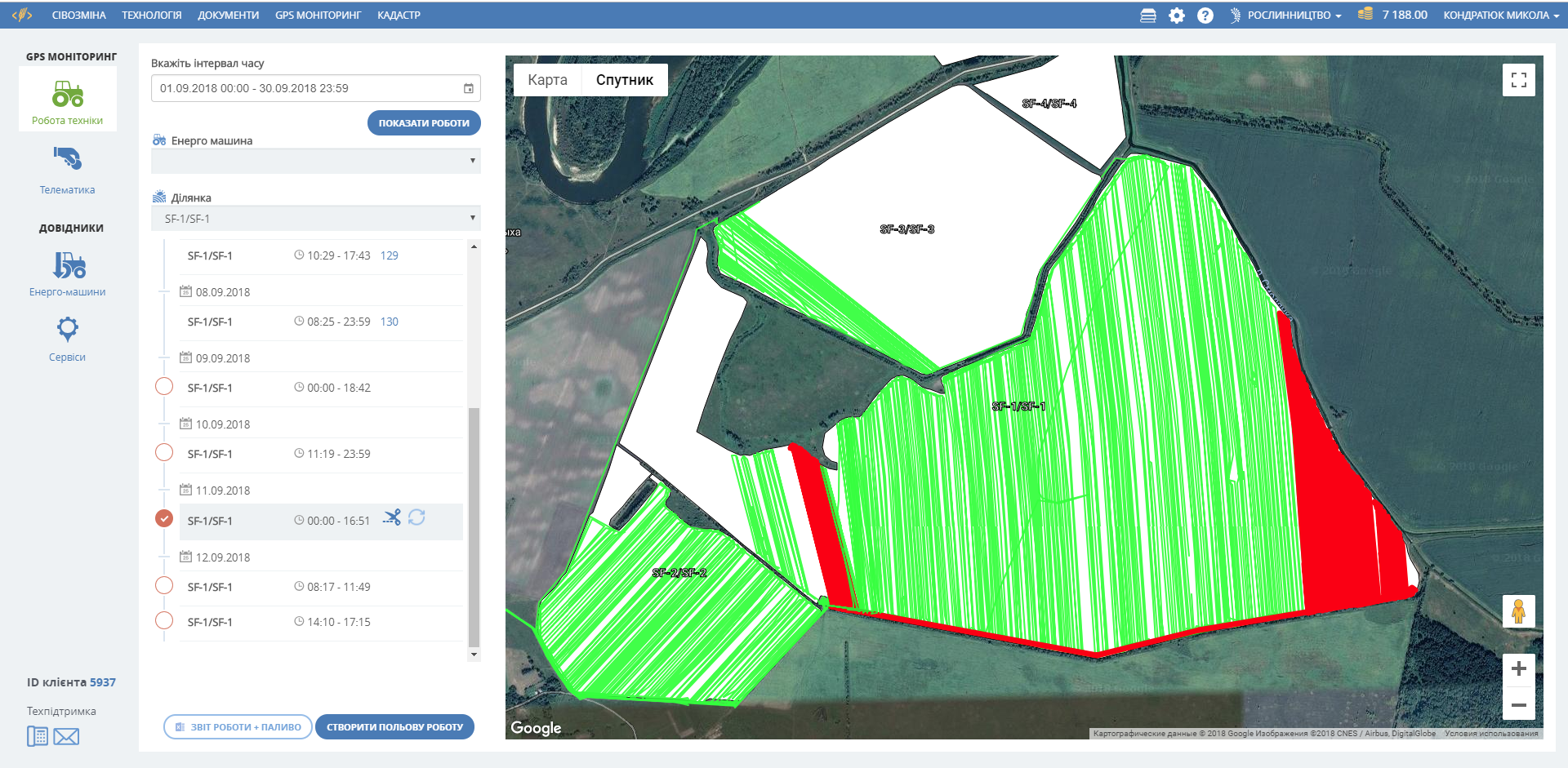Open the Сервіси gear icon
1568x768 pixels.
click(67, 329)
